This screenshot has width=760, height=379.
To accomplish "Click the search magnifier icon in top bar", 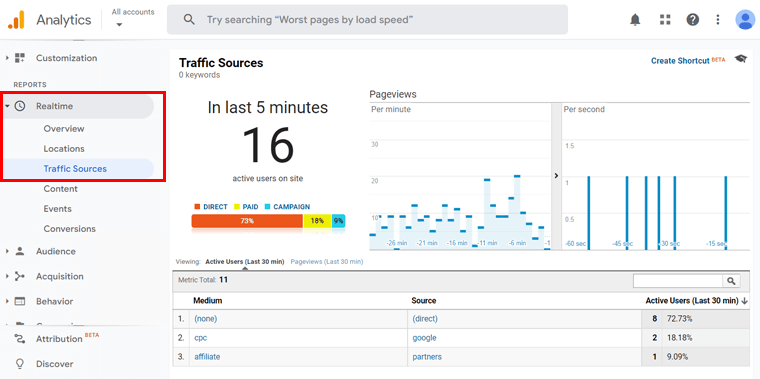I will pyautogui.click(x=189, y=20).
